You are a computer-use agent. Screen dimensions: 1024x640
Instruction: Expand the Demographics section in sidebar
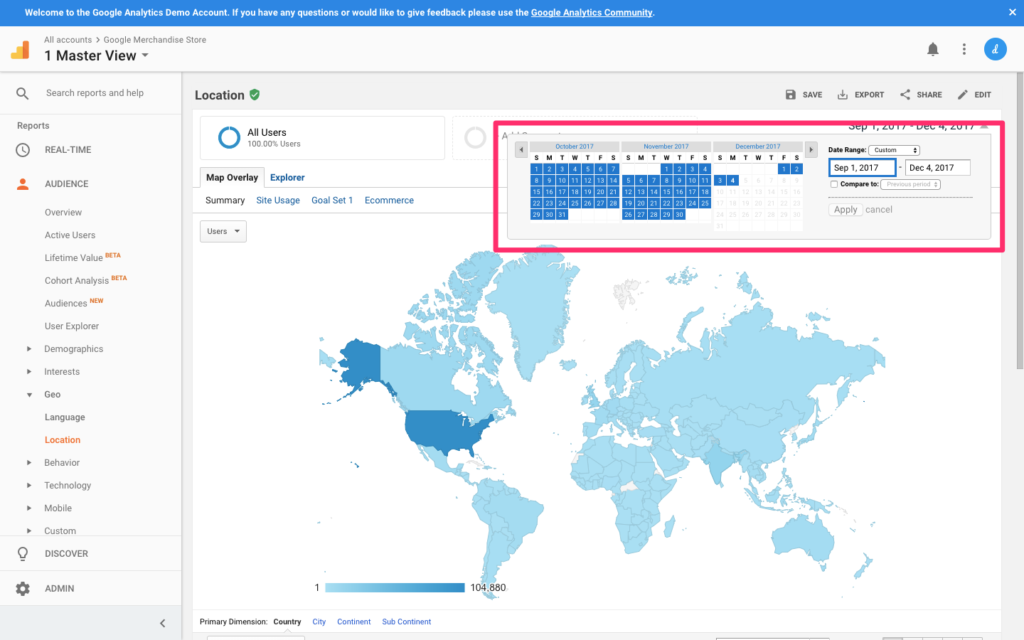[28, 349]
